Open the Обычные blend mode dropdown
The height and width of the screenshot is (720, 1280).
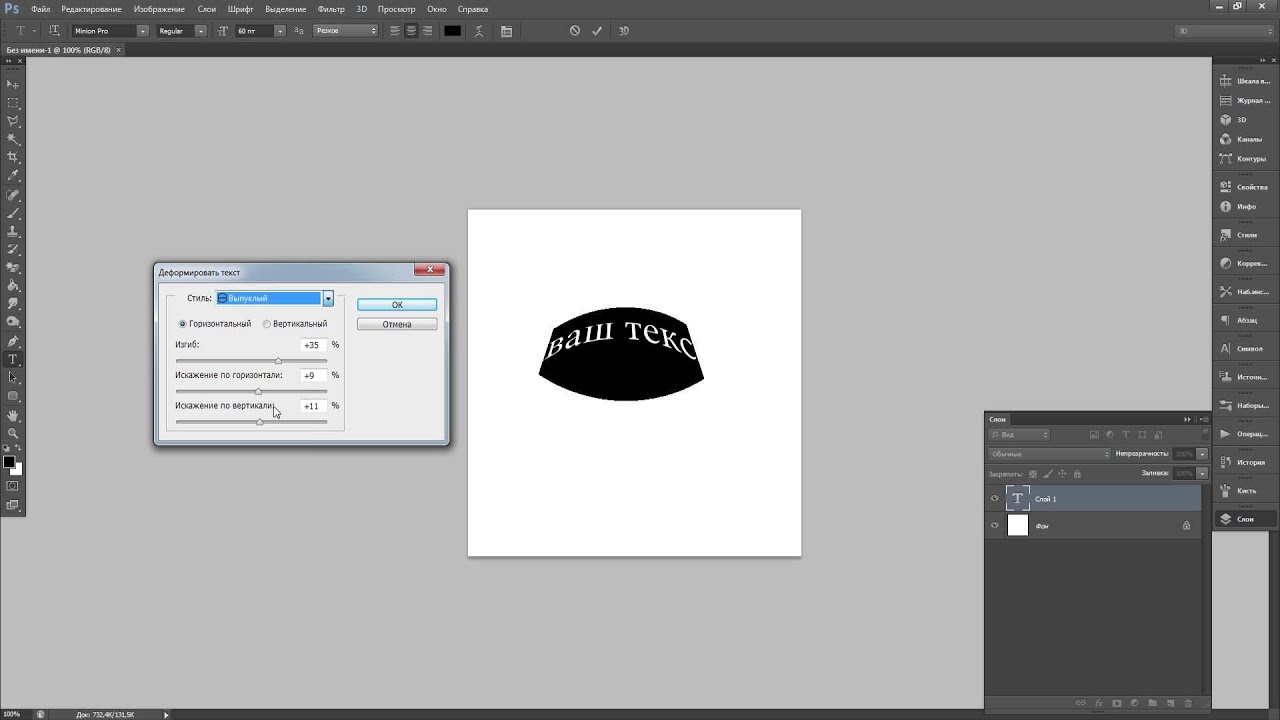point(1049,454)
